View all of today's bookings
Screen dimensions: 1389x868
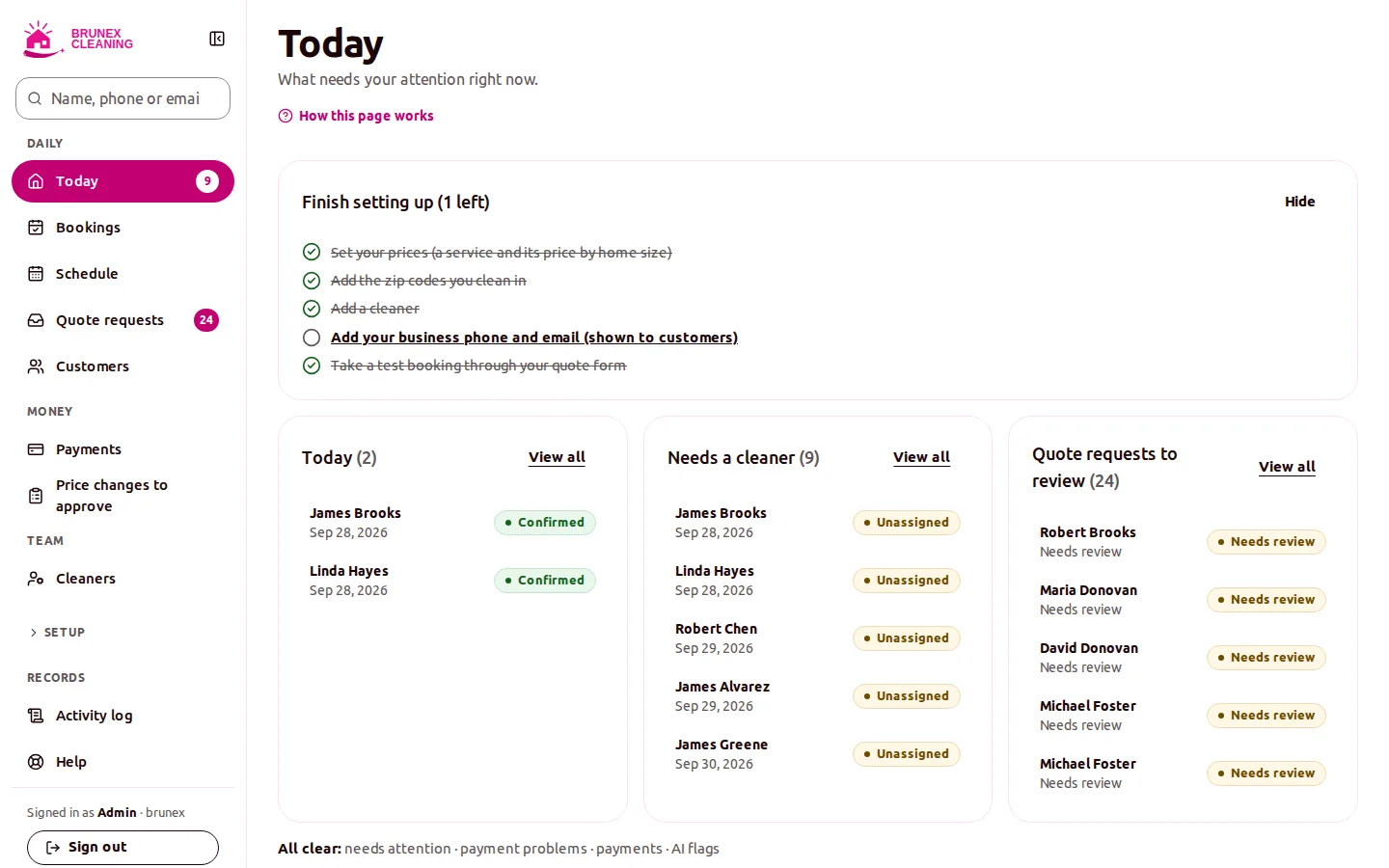click(x=557, y=457)
